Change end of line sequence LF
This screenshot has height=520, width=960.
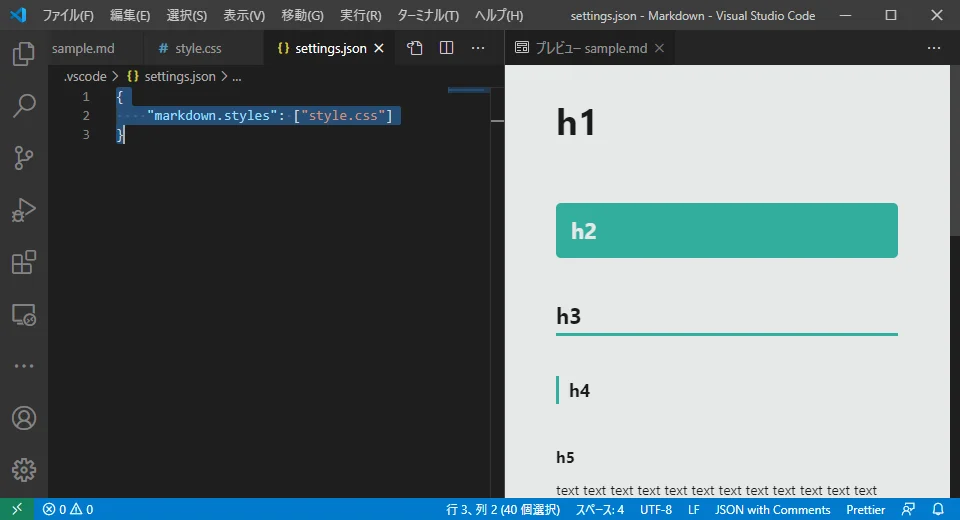(694, 509)
